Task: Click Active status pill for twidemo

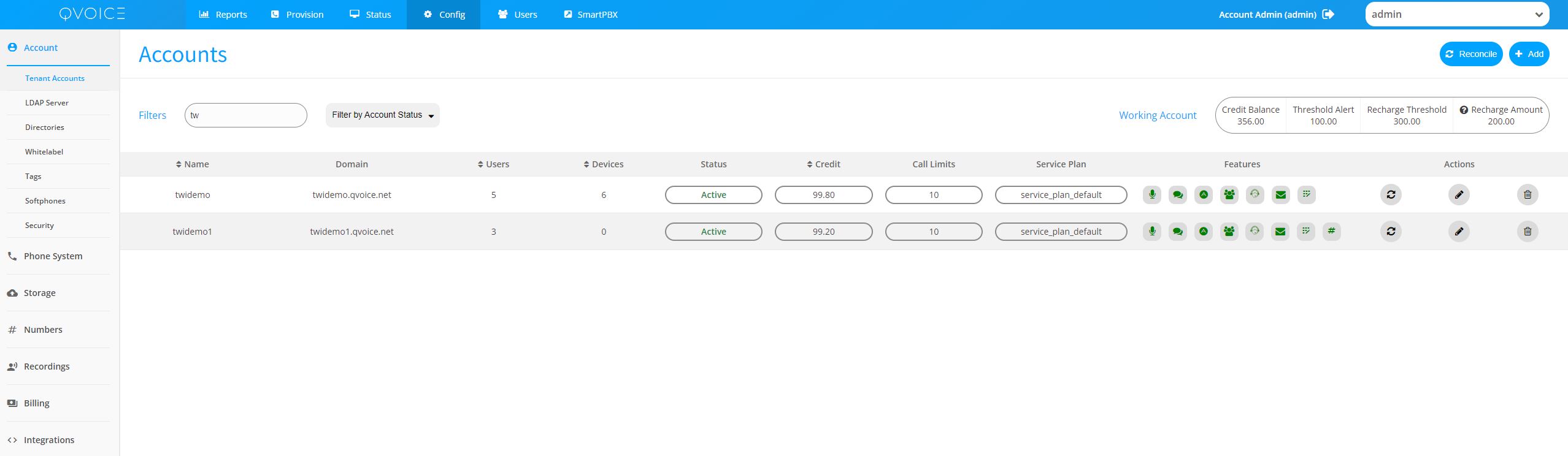Action: point(713,195)
